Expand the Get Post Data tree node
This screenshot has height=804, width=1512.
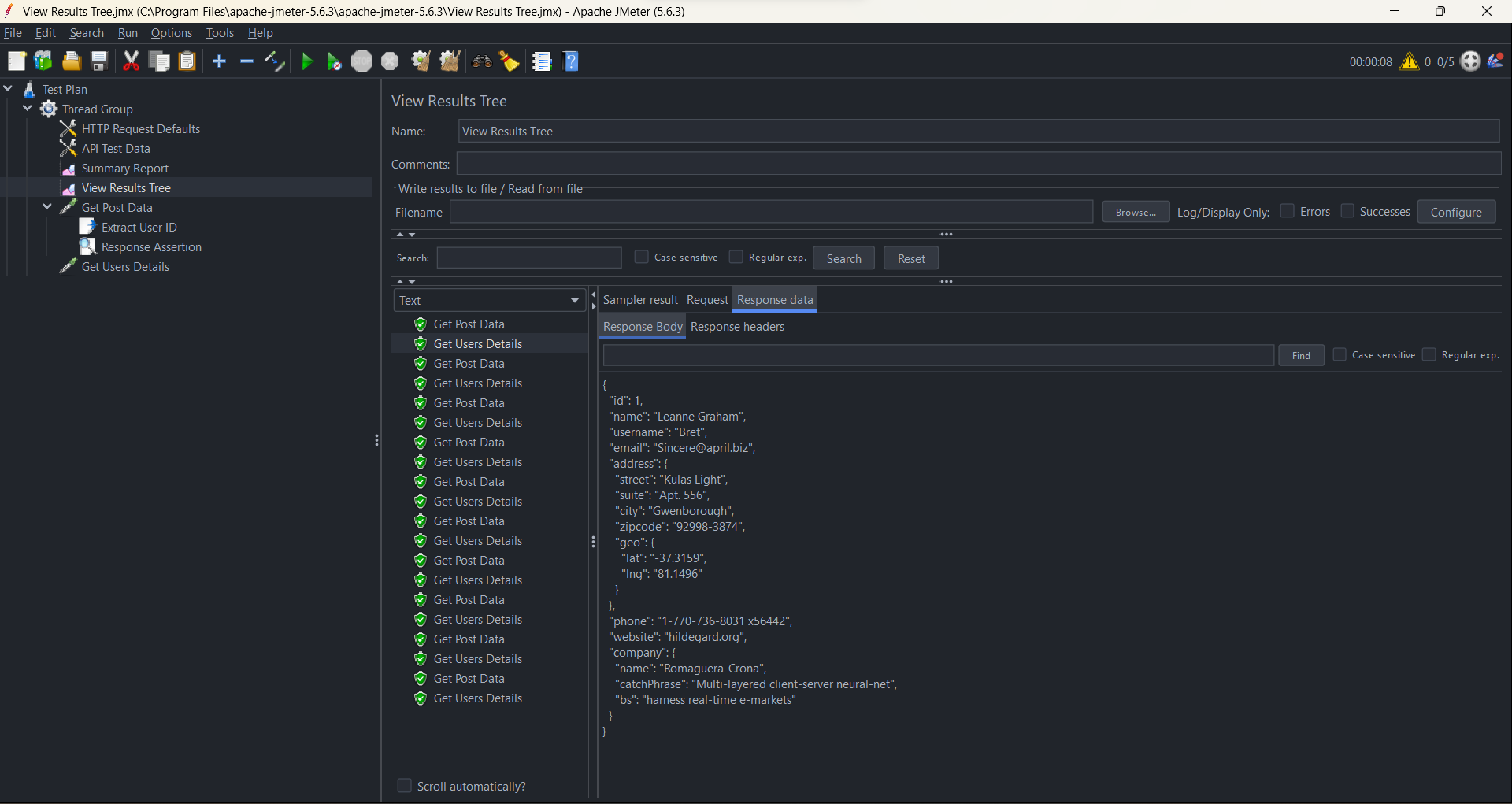coord(46,206)
